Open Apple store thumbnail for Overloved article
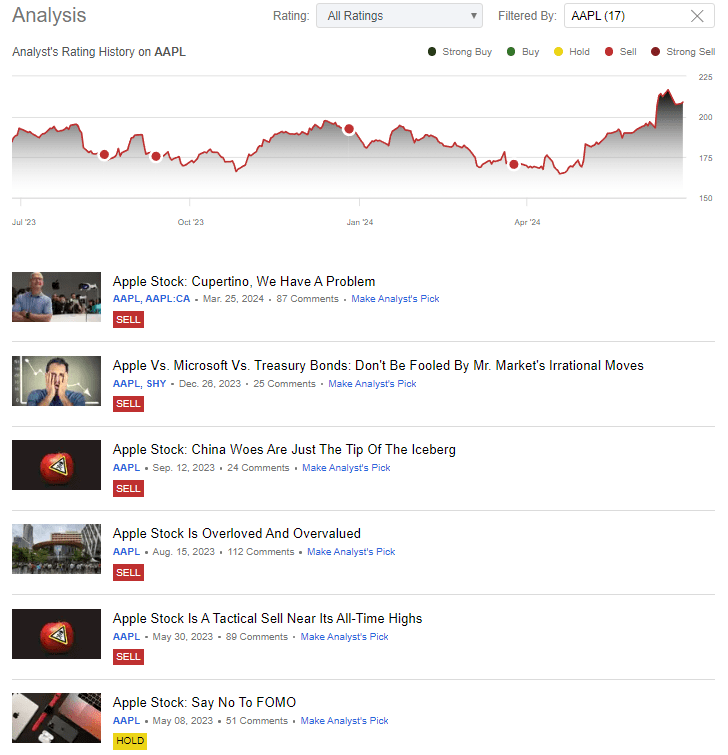The width and height of the screenshot is (728, 755). (56, 549)
